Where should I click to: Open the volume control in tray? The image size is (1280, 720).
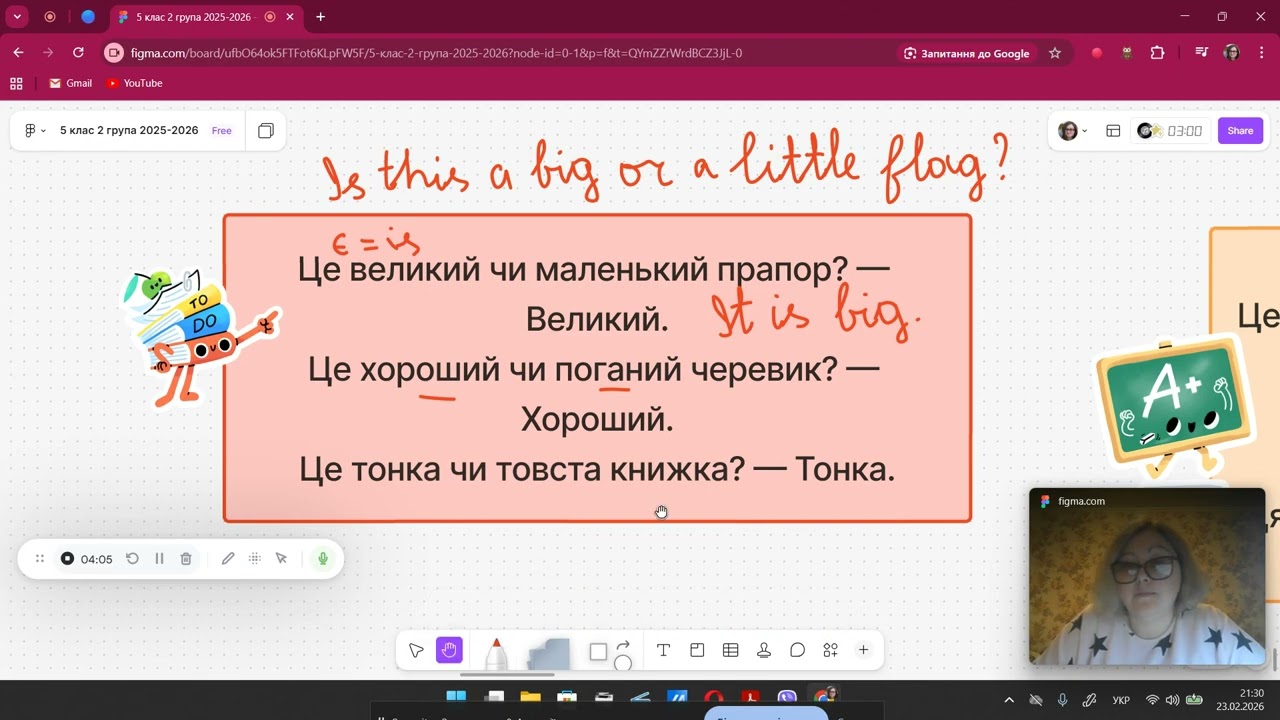(x=1172, y=700)
